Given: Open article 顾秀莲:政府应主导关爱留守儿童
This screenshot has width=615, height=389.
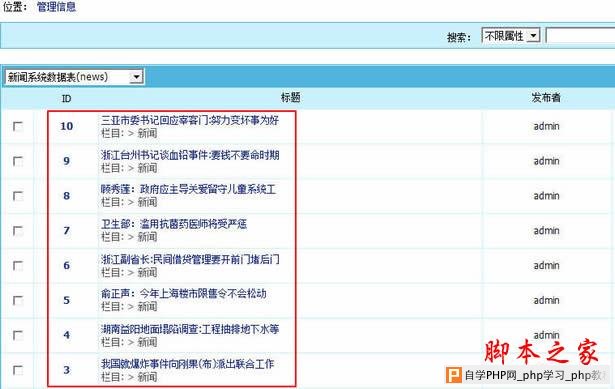Looking at the screenshot, I should click(x=188, y=189).
